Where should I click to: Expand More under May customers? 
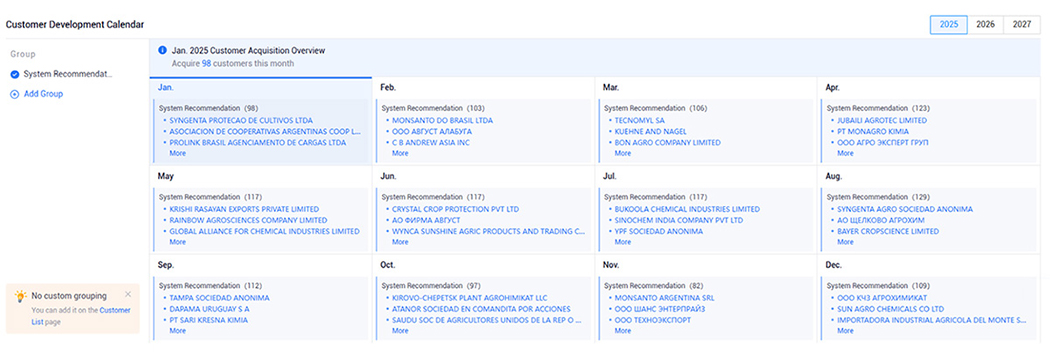tap(177, 242)
